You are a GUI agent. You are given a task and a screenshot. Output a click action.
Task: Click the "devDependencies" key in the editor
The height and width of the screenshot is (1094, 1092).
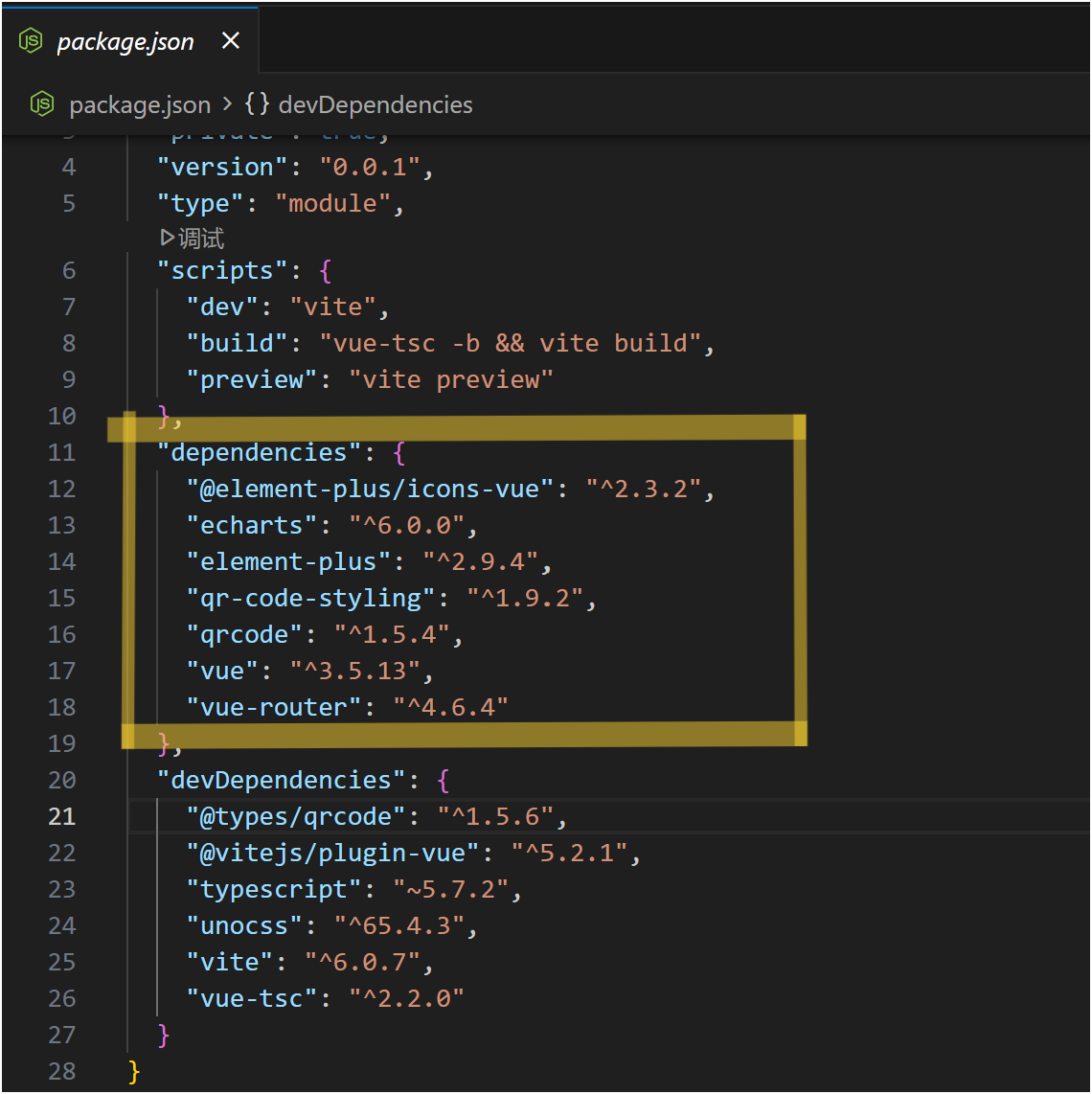[282, 780]
